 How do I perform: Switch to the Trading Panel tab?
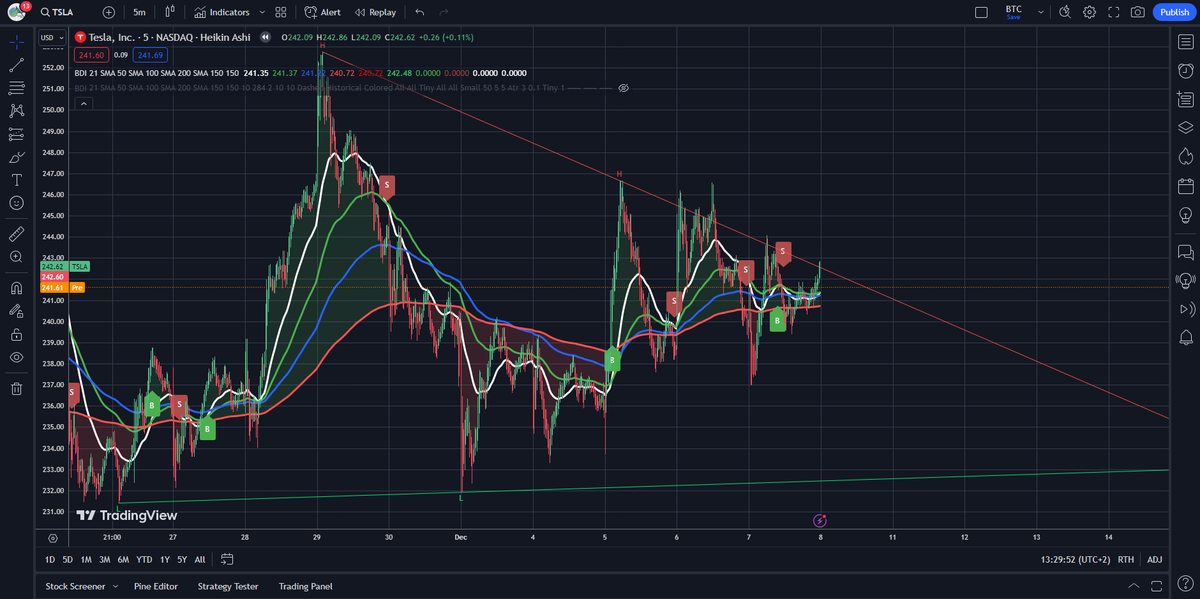tap(306, 586)
